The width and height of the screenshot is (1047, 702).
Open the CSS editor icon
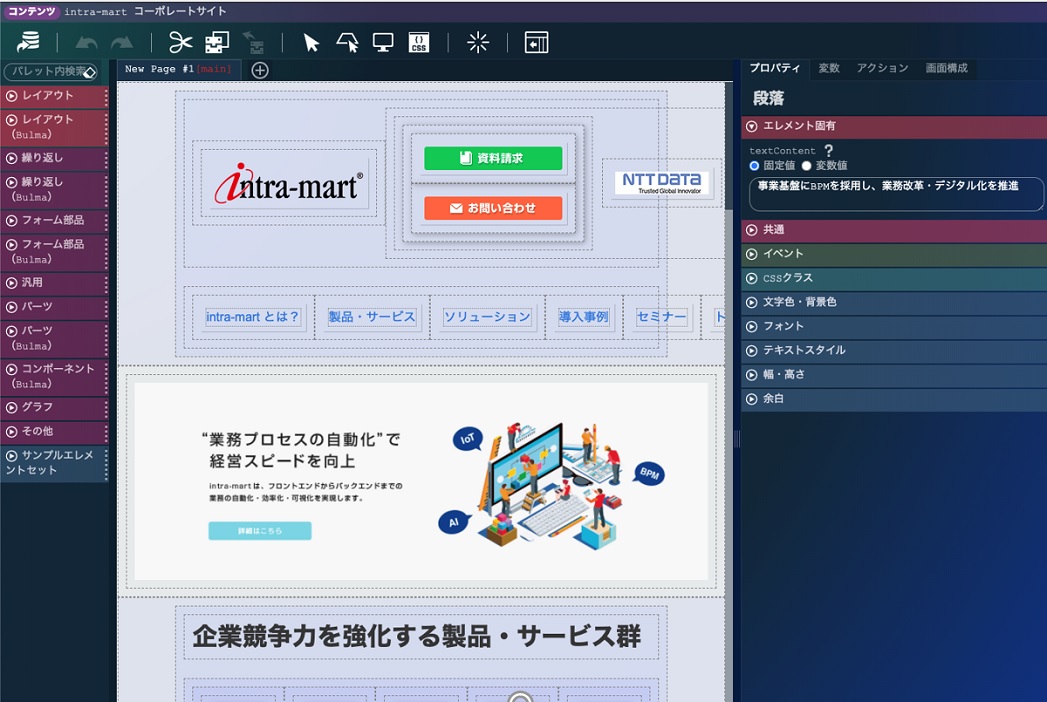(x=418, y=42)
